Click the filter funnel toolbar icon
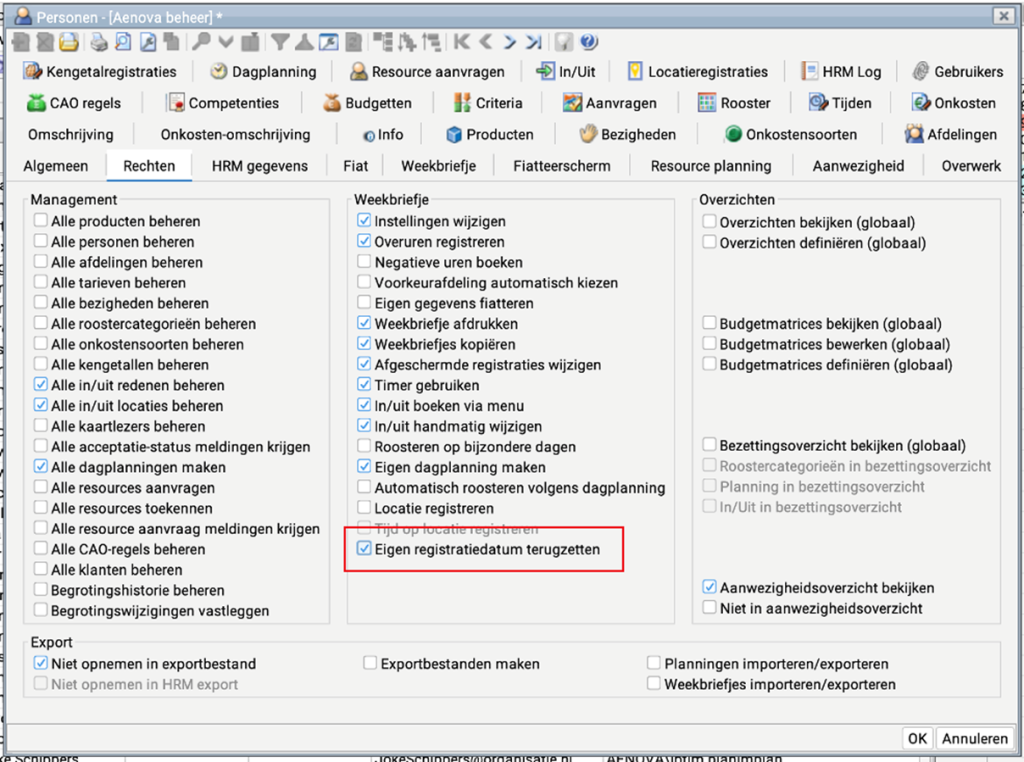The height and width of the screenshot is (762, 1024). point(280,42)
